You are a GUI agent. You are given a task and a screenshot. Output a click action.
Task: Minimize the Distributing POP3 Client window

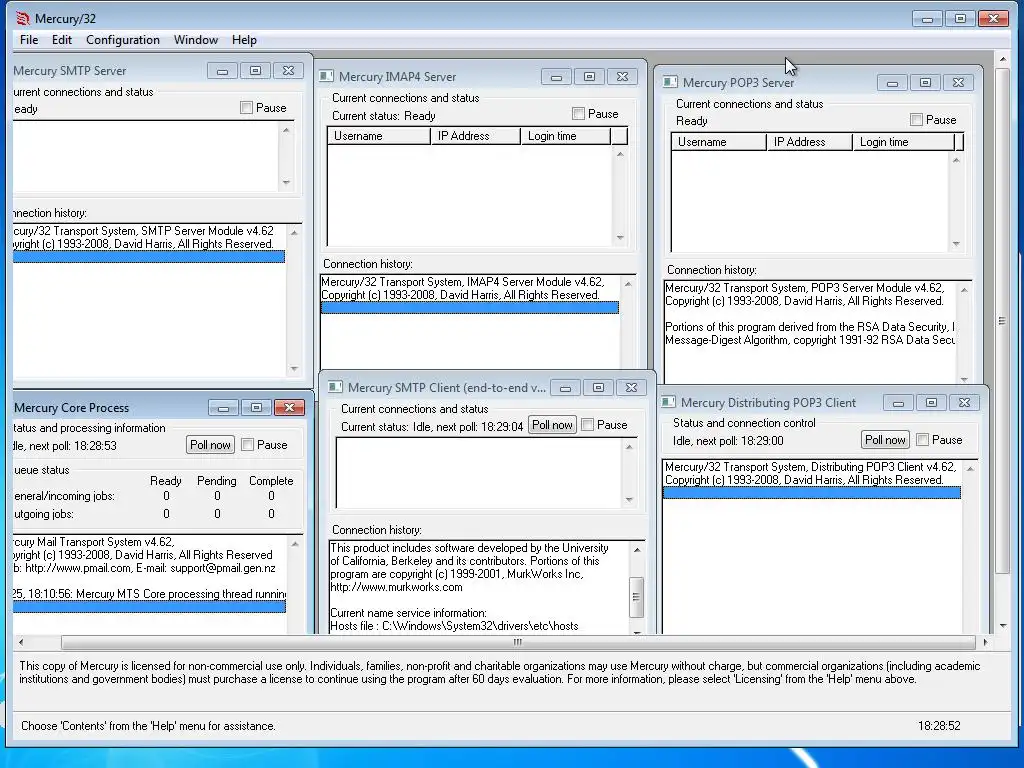pos(899,403)
